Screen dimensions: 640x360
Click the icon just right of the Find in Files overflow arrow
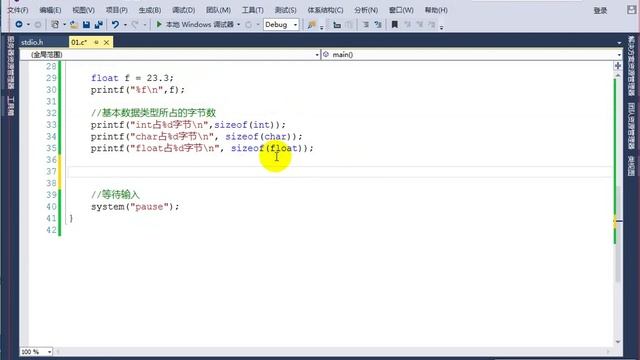pyautogui.click(x=337, y=25)
